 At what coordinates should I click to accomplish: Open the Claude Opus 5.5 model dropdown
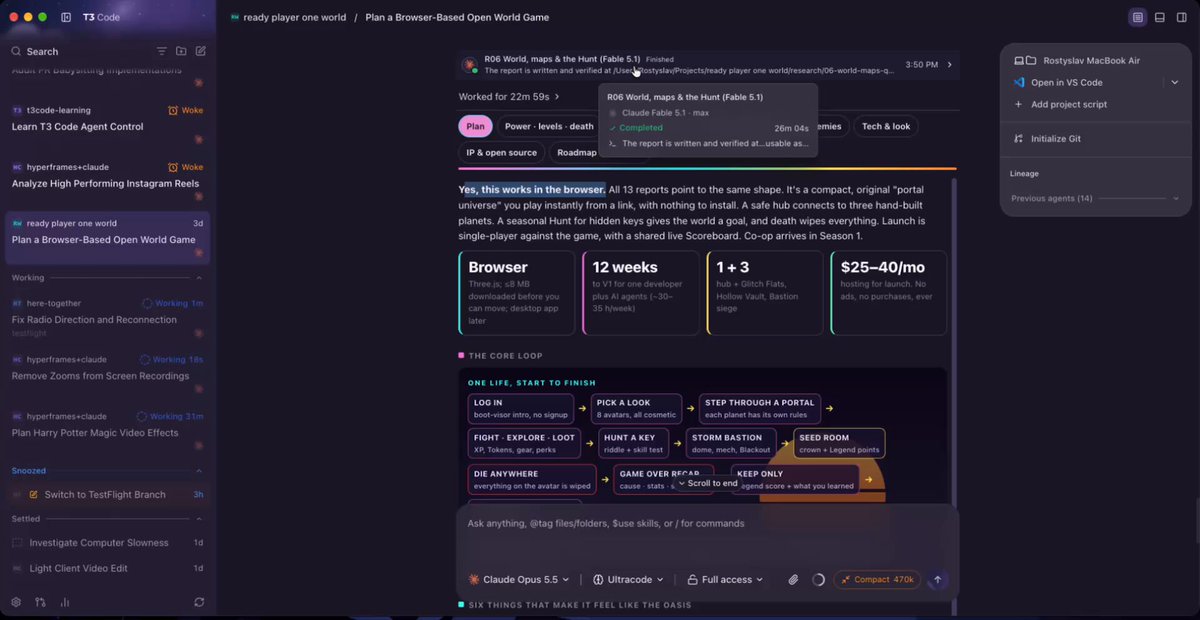click(518, 579)
